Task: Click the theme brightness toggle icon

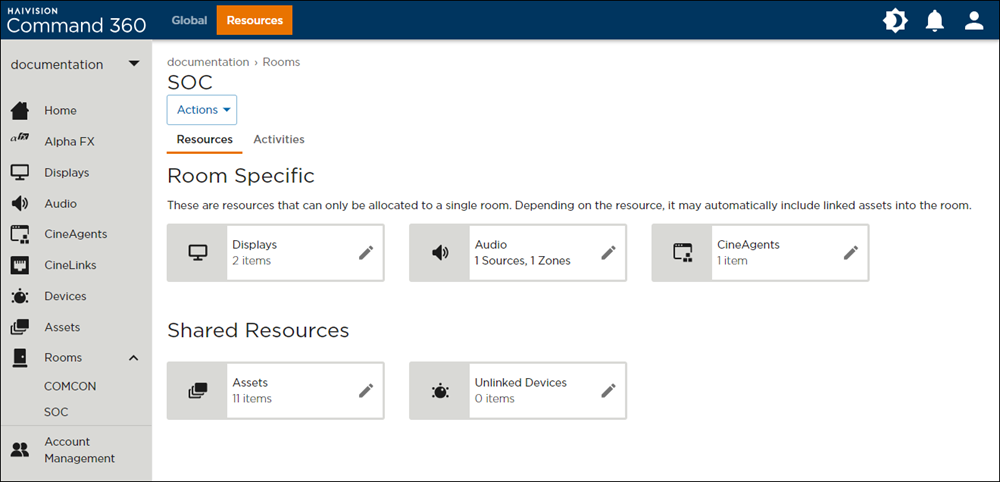Action: coord(895,20)
